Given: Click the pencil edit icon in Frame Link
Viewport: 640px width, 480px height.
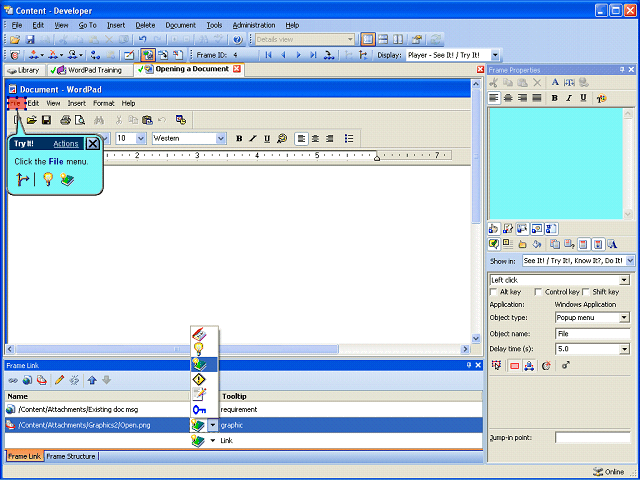Looking at the screenshot, I should [59, 380].
